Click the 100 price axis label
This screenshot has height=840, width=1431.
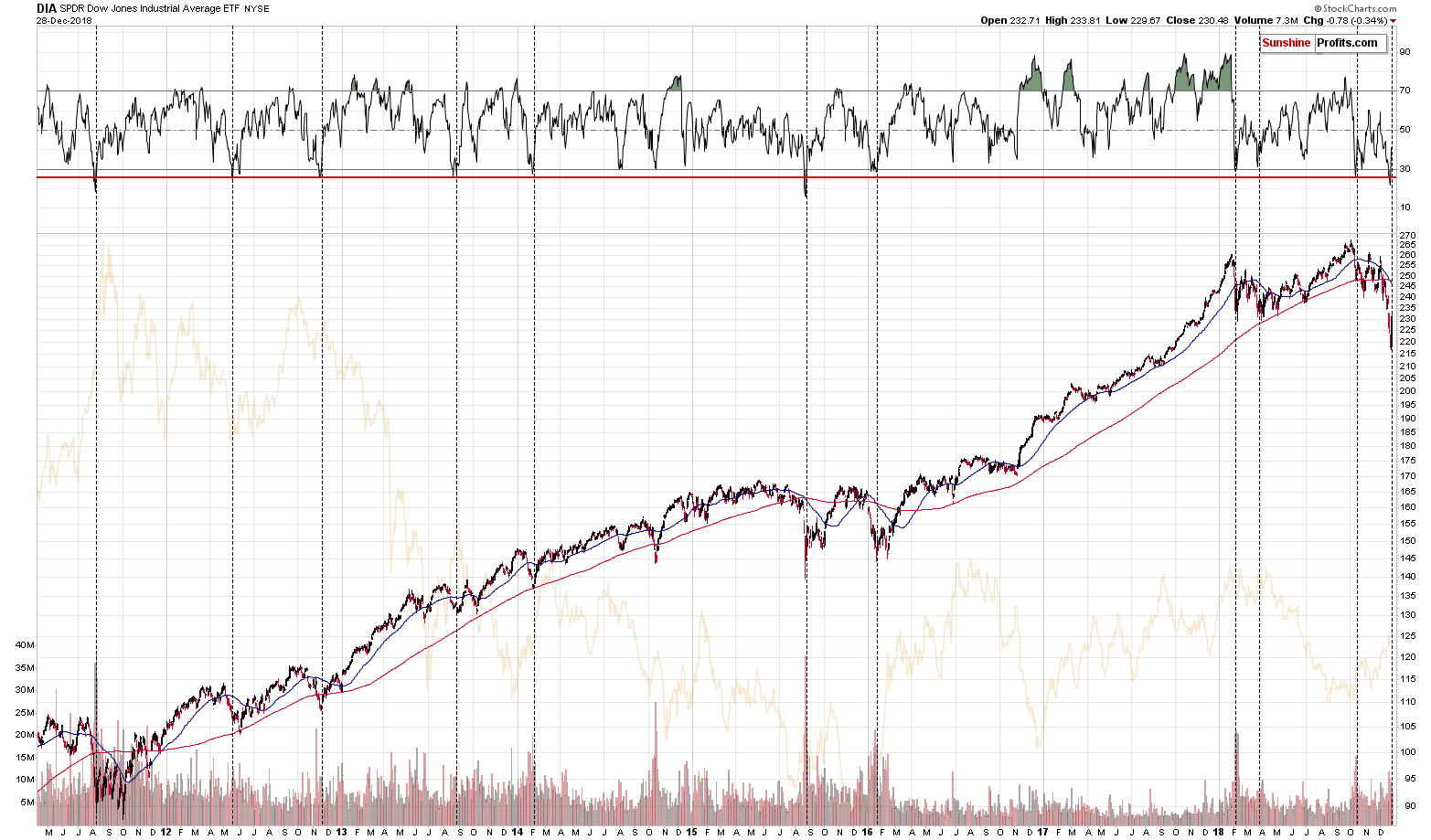click(1407, 752)
